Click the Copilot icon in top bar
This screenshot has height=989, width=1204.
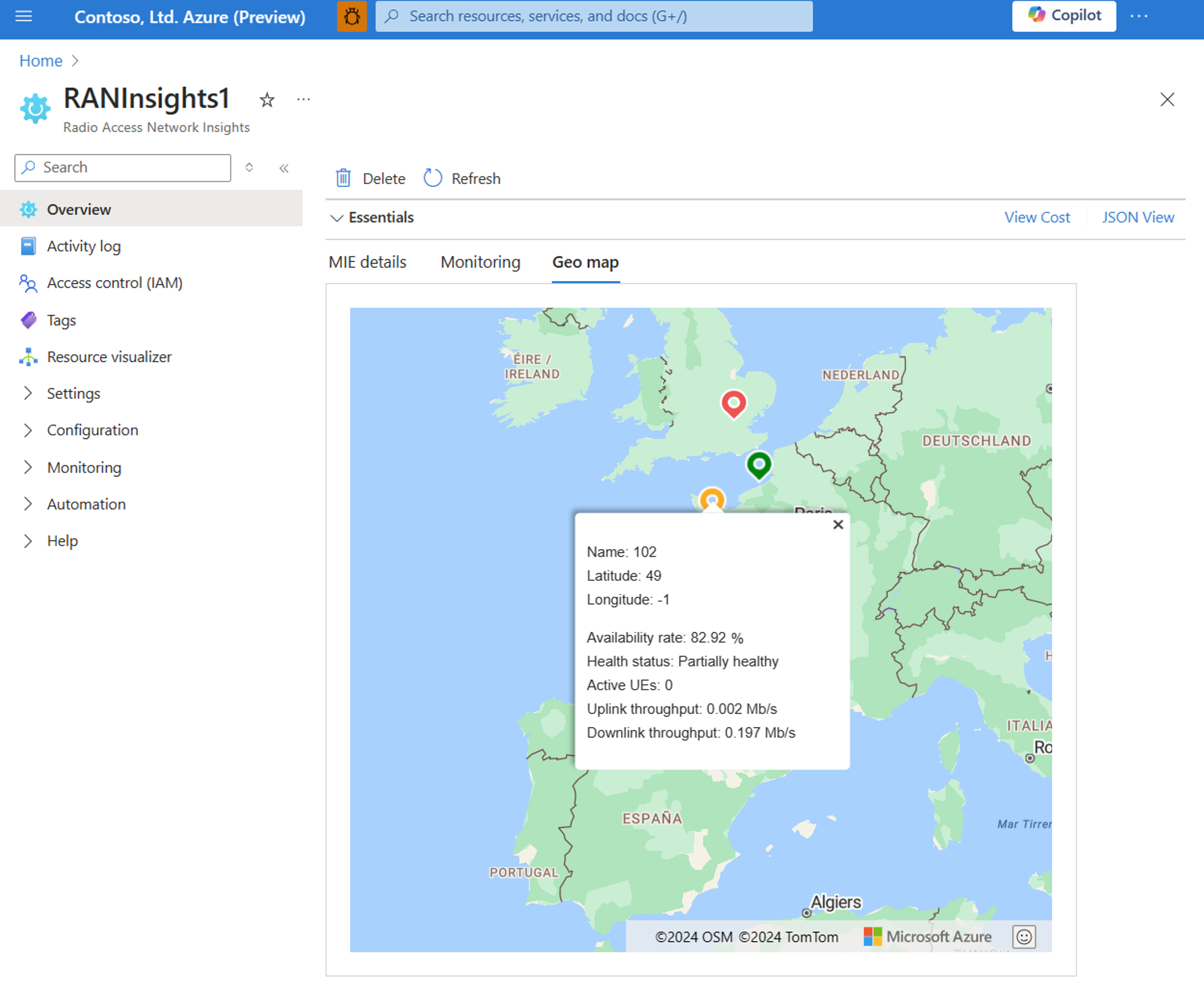(1041, 15)
